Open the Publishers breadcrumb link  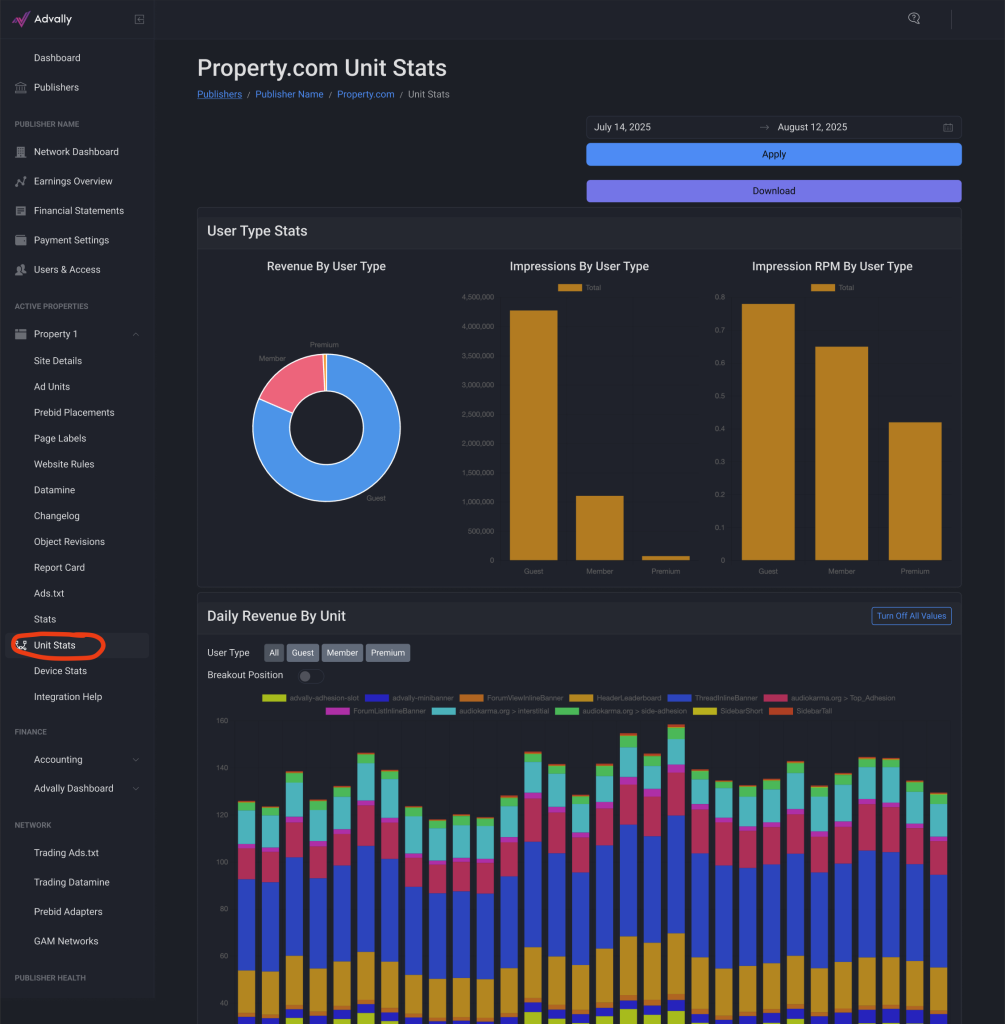pyautogui.click(x=219, y=95)
